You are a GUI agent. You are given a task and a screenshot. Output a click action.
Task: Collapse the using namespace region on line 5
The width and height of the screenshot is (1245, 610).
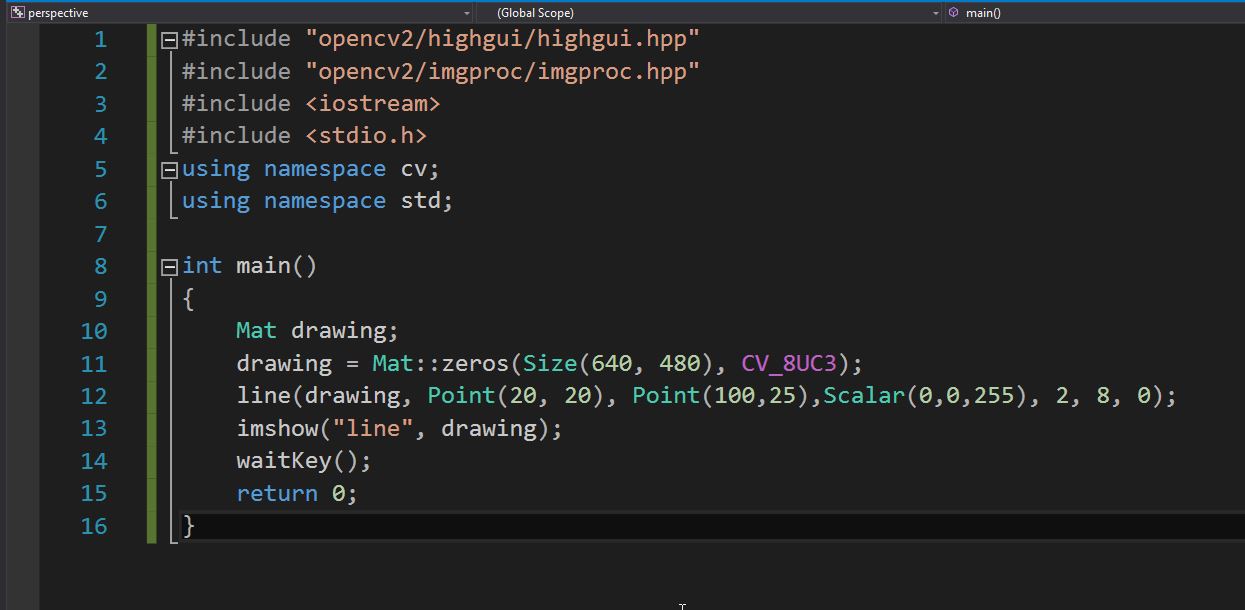point(168,168)
